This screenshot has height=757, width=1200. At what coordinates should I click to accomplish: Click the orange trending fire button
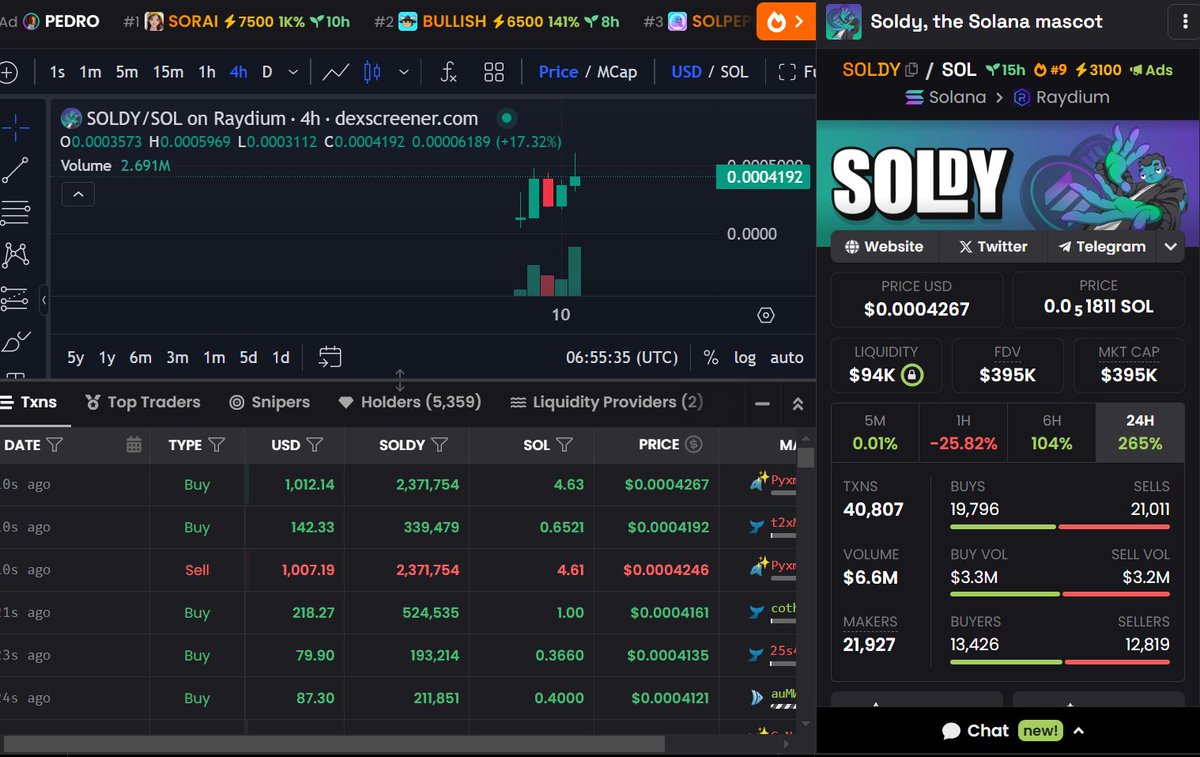click(786, 21)
